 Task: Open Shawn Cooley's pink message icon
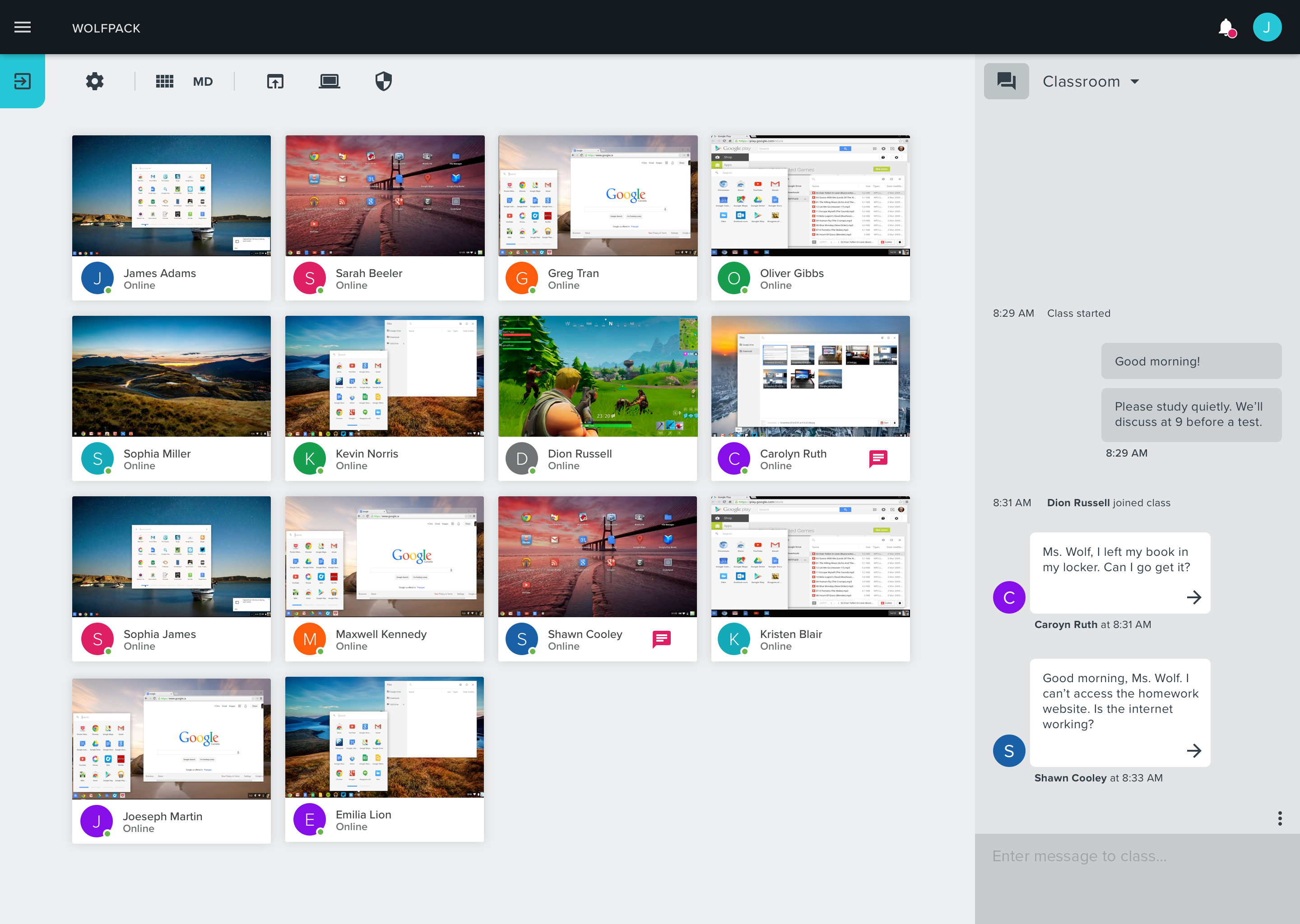661,639
